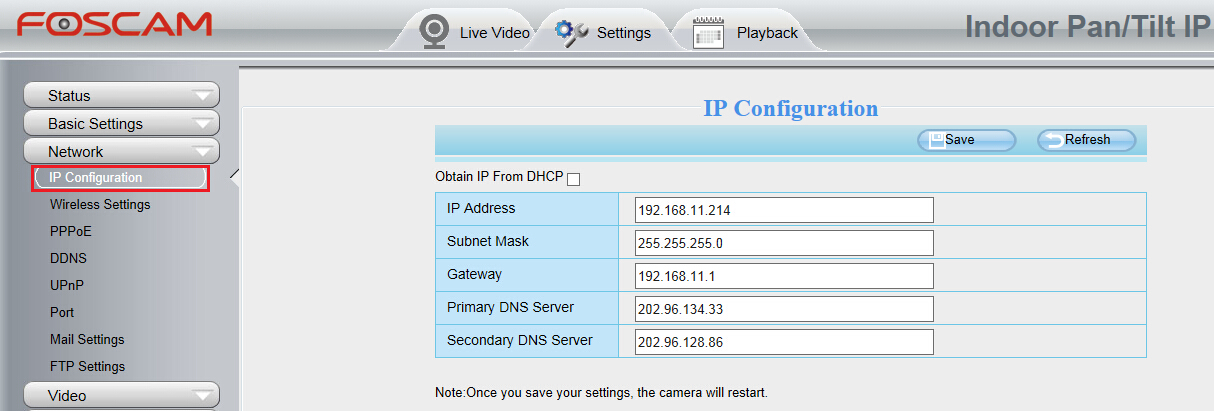Click the IP Address input field
Viewport: 1214px width, 411px height.
pyautogui.click(x=784, y=210)
